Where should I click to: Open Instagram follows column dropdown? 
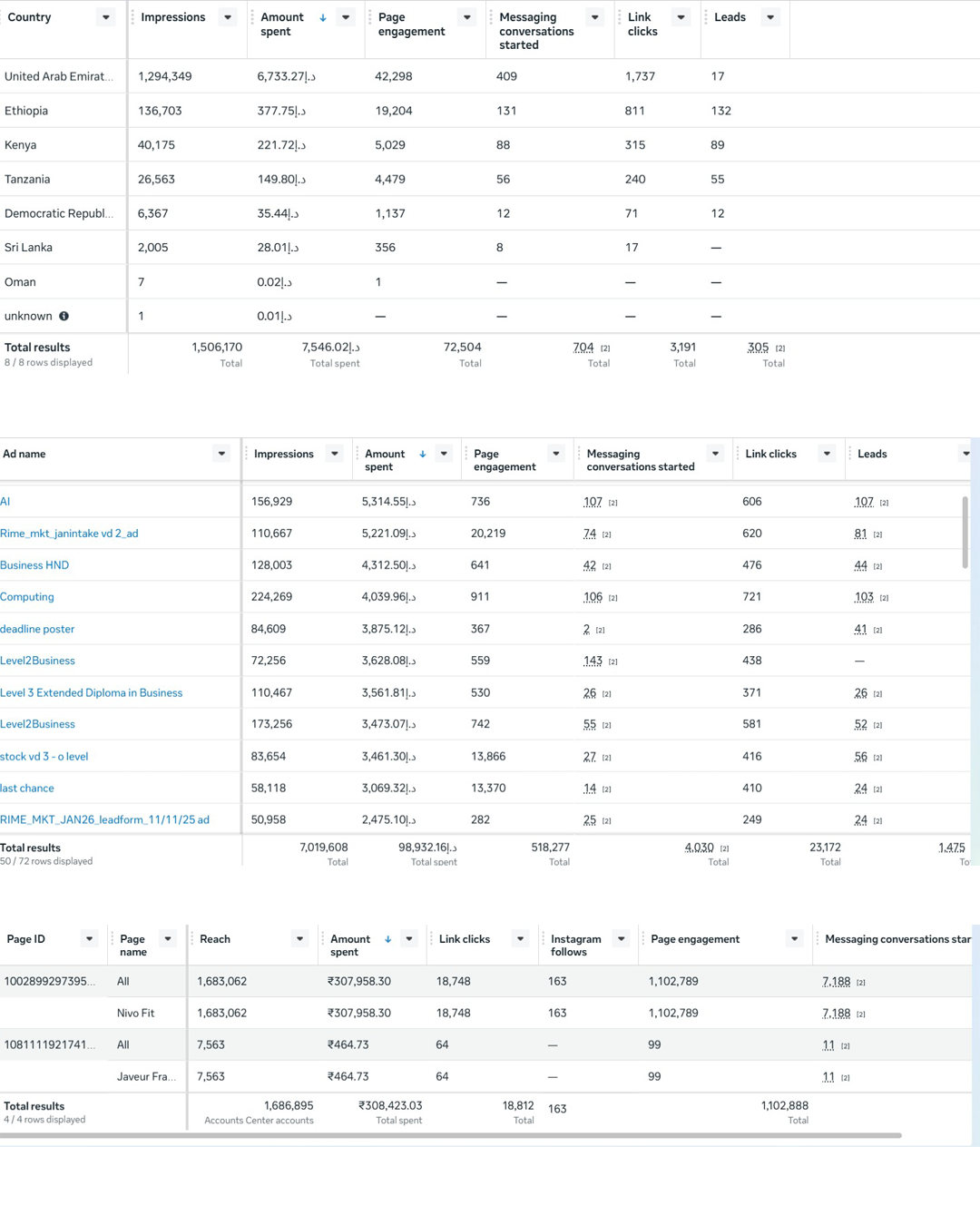621,939
